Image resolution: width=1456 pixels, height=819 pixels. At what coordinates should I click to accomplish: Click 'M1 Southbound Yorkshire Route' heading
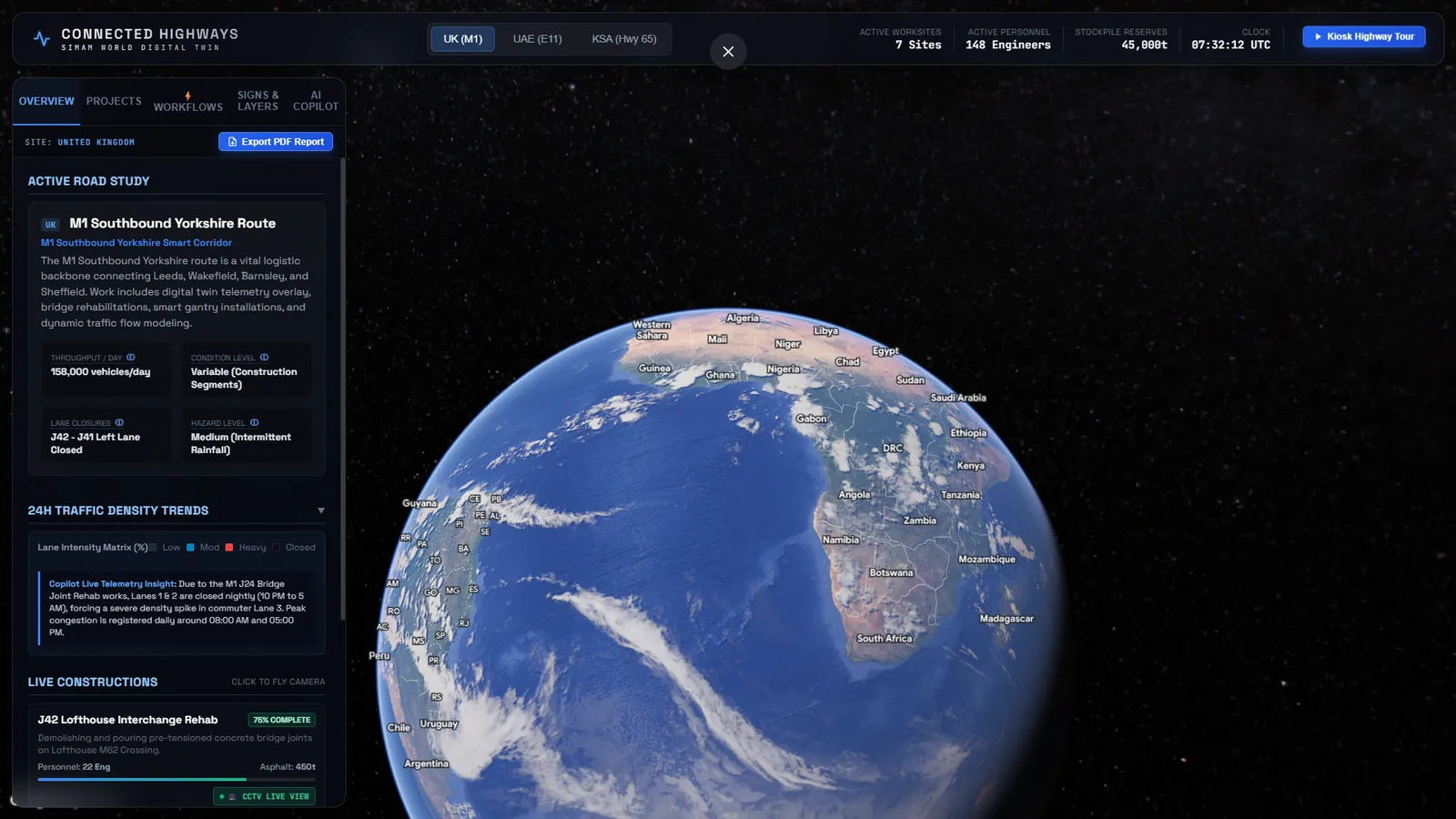(173, 224)
